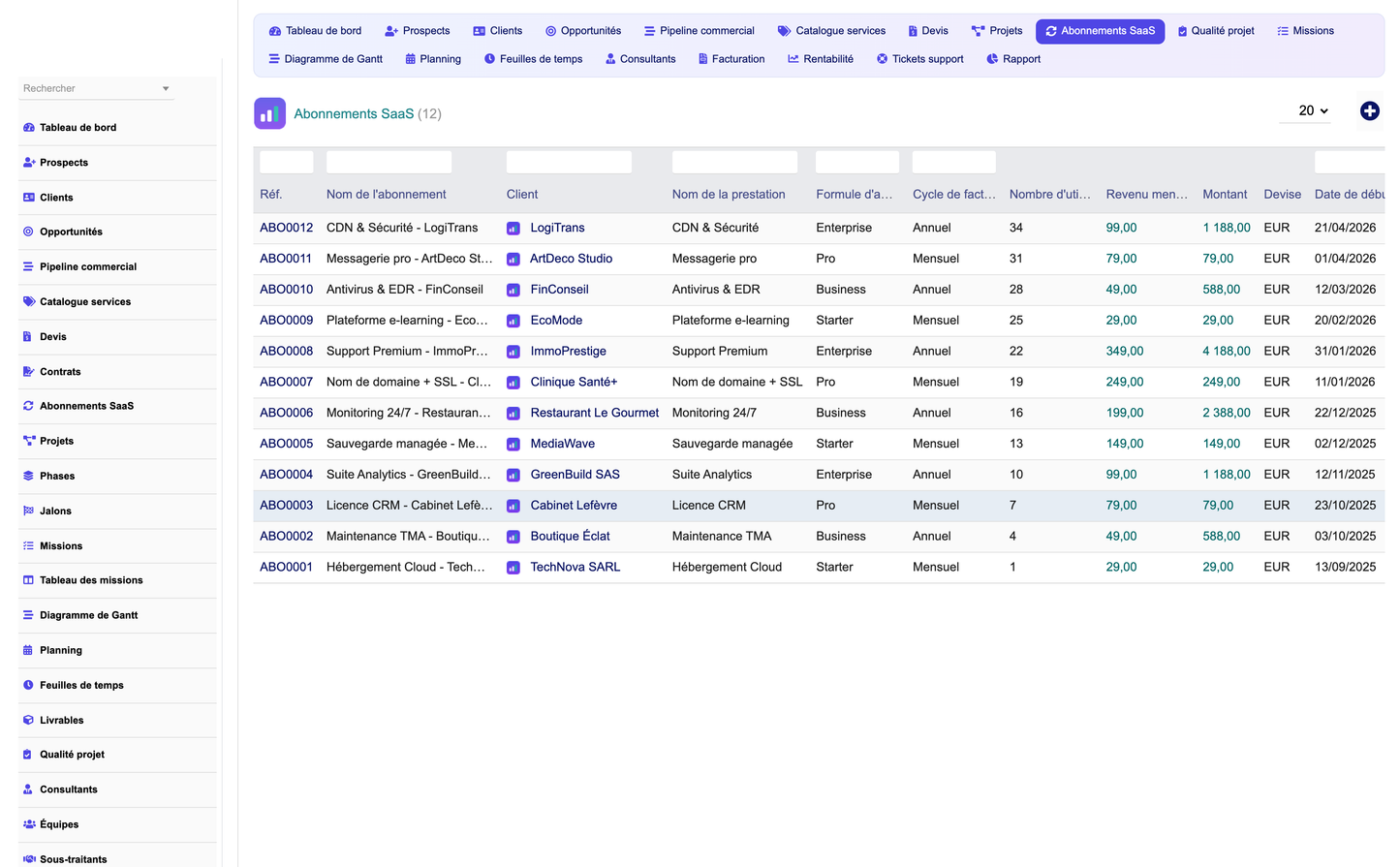
Task: Click the client icon next to LogiTrans
Action: 513,229
